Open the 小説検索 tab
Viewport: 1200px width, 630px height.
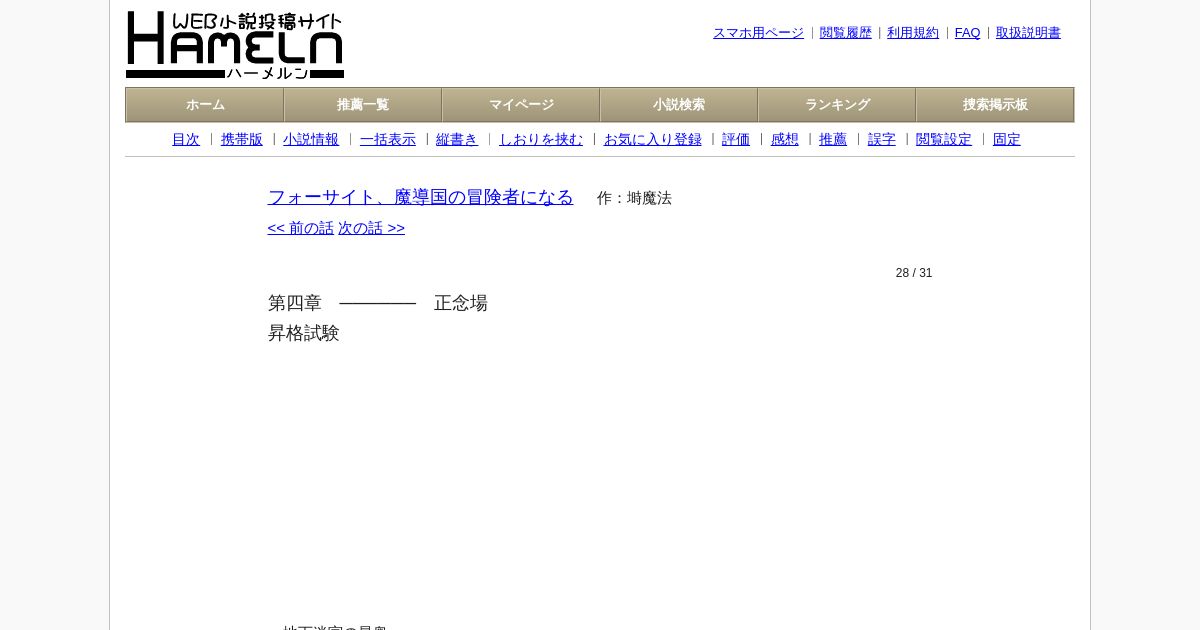click(x=679, y=105)
